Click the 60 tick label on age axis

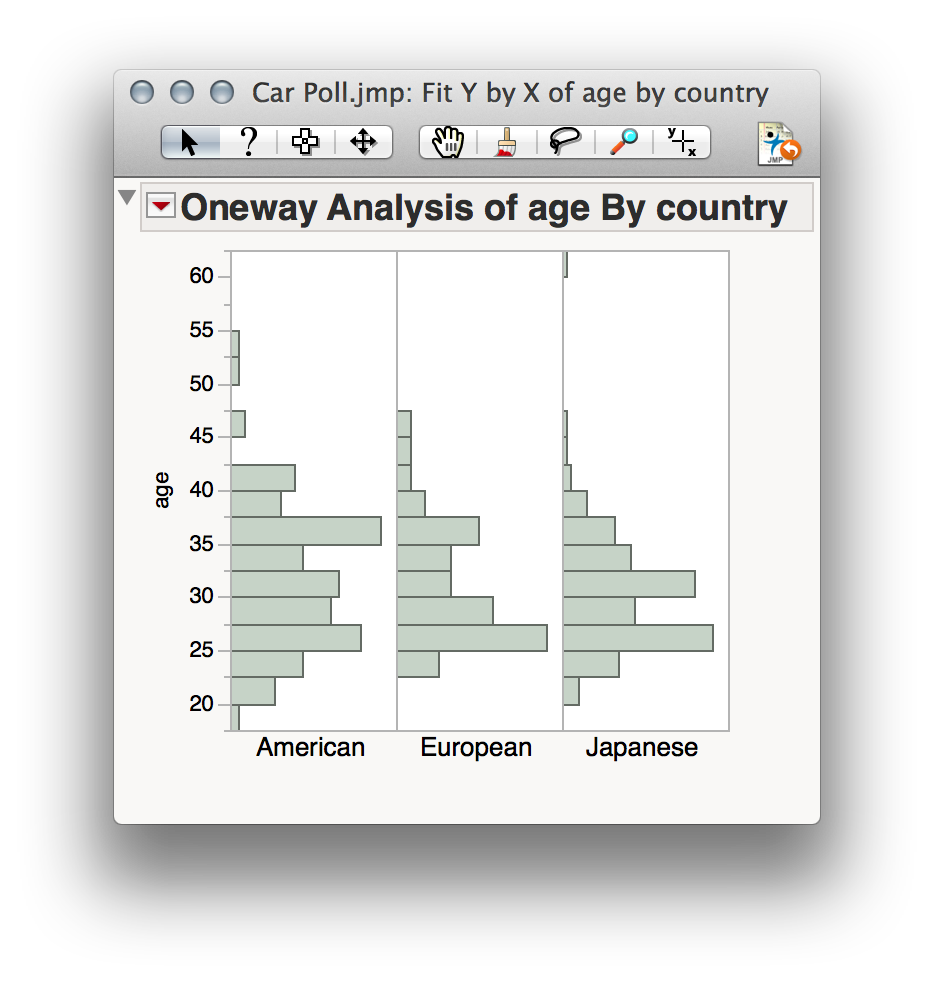click(x=202, y=276)
